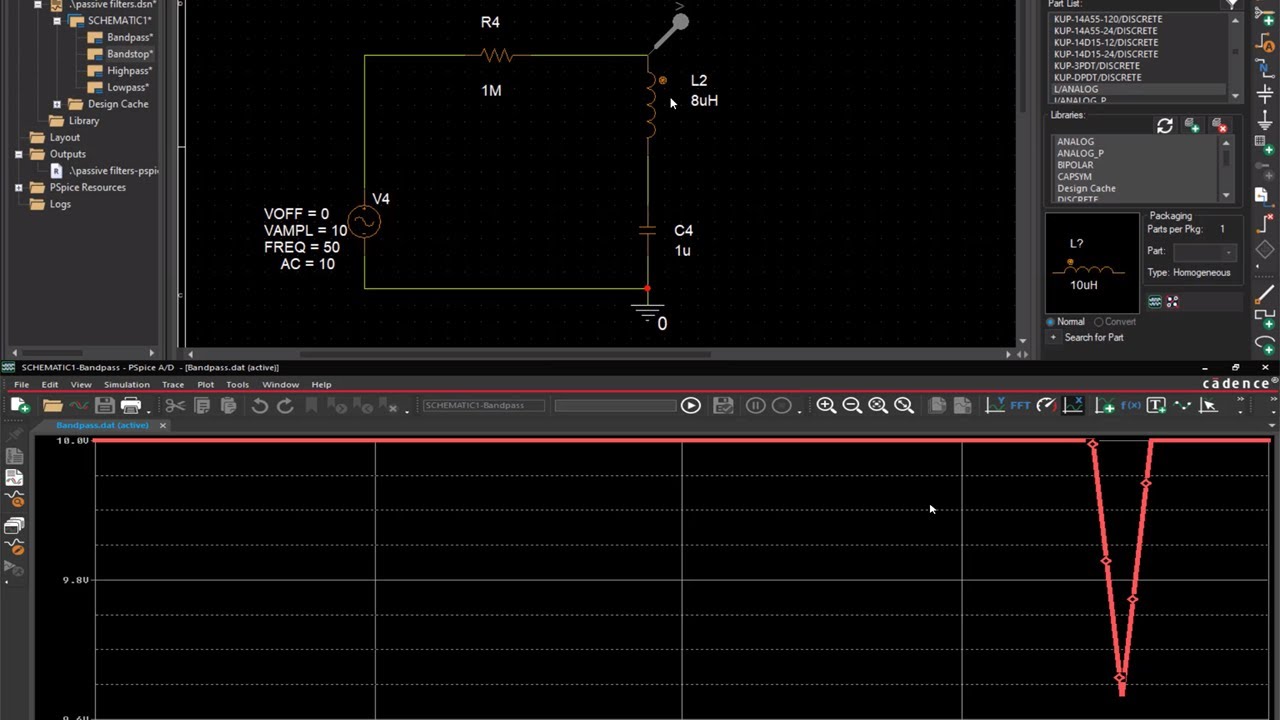Viewport: 1280px width, 720px height.
Task: Open the Trace menu
Action: point(173,385)
